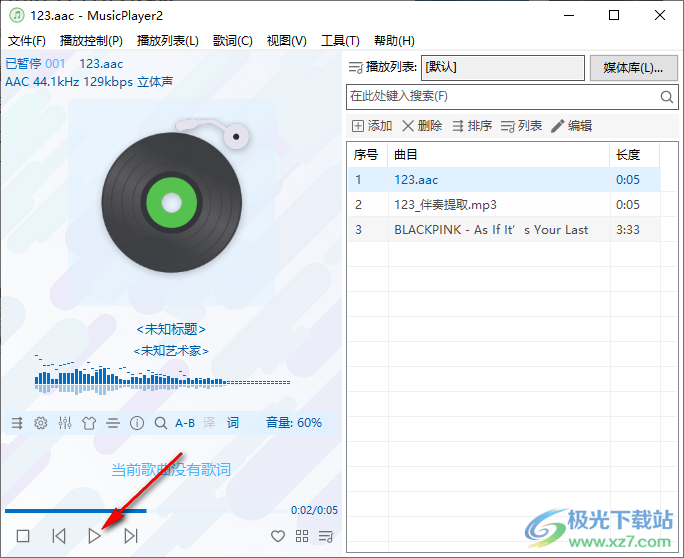Screen dimensions: 684x558
Task: Click 编辑 to edit playlist
Action: (x=571, y=126)
